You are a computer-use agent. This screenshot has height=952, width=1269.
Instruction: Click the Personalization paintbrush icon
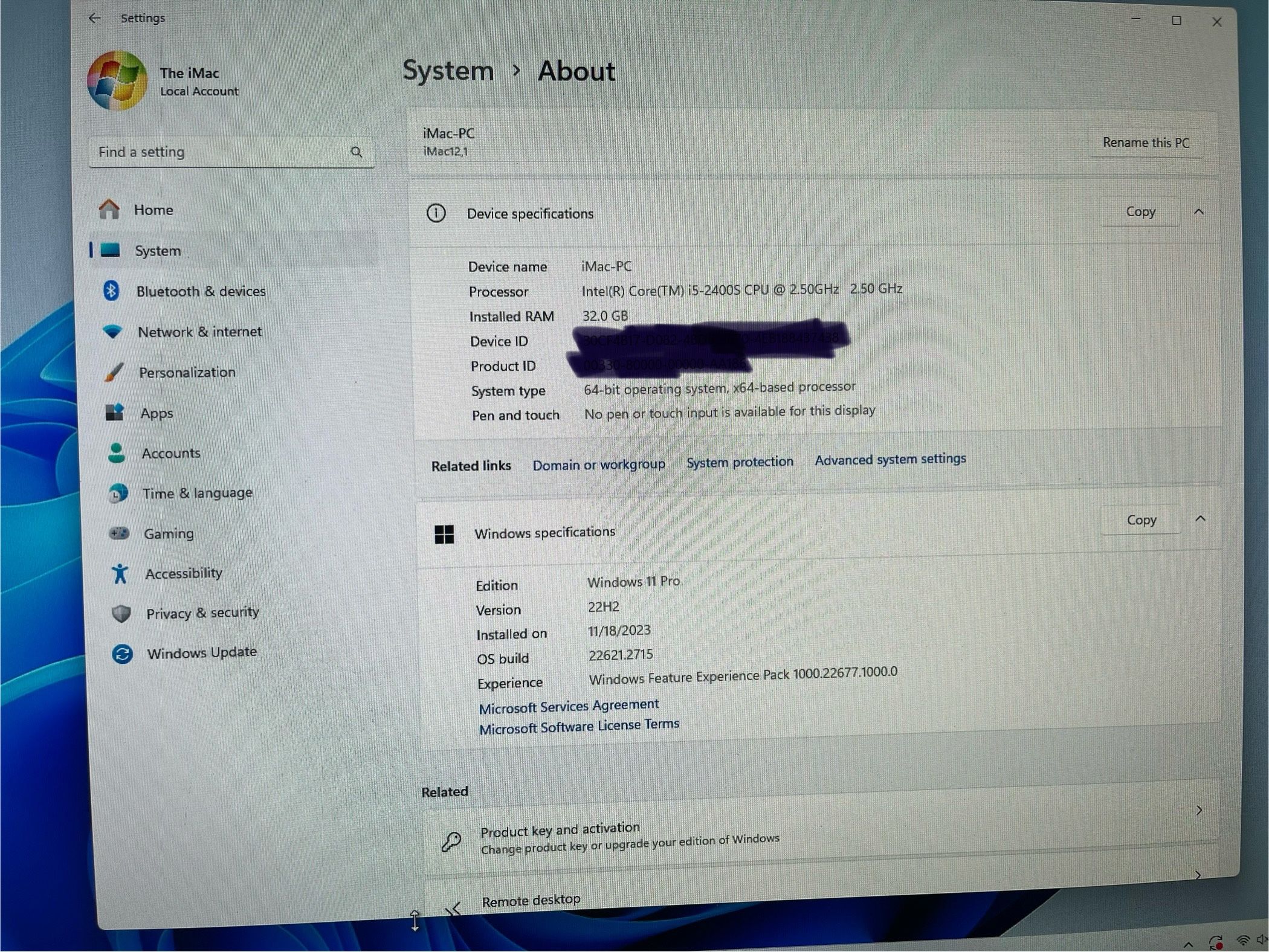click(114, 372)
